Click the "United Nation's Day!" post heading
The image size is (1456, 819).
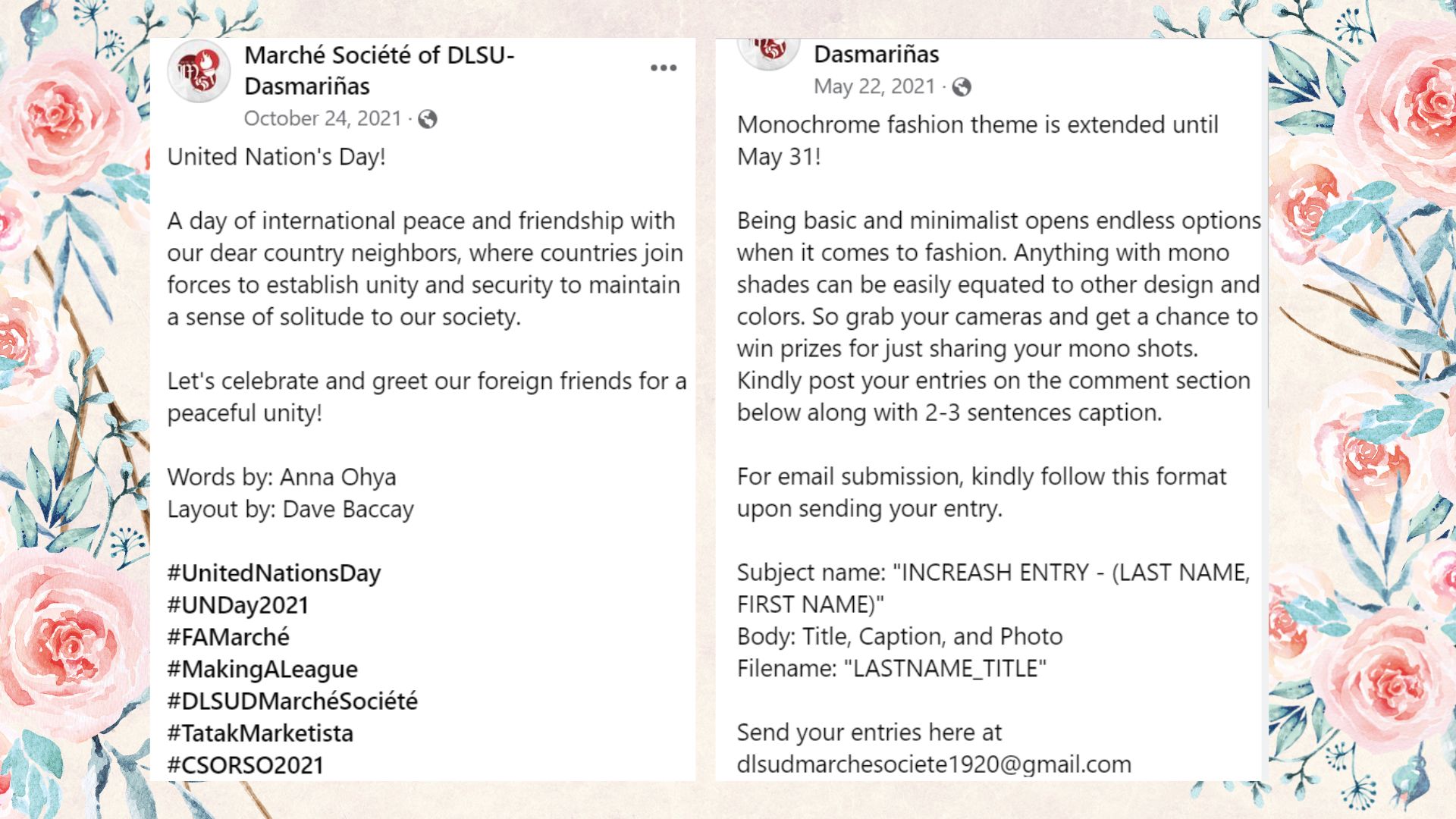pyautogui.click(x=277, y=157)
